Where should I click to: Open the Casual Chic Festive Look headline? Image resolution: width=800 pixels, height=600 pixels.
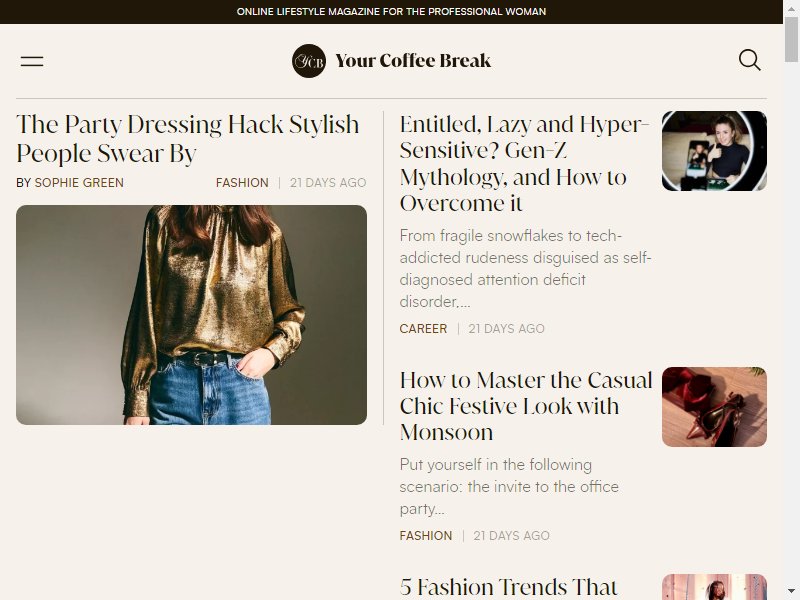pos(526,406)
